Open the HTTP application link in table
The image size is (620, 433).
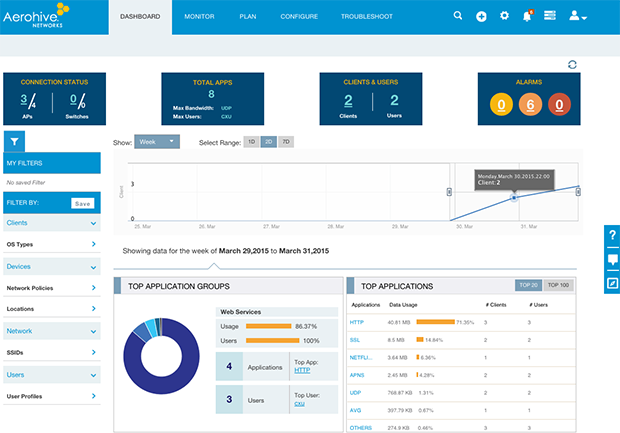[357, 322]
